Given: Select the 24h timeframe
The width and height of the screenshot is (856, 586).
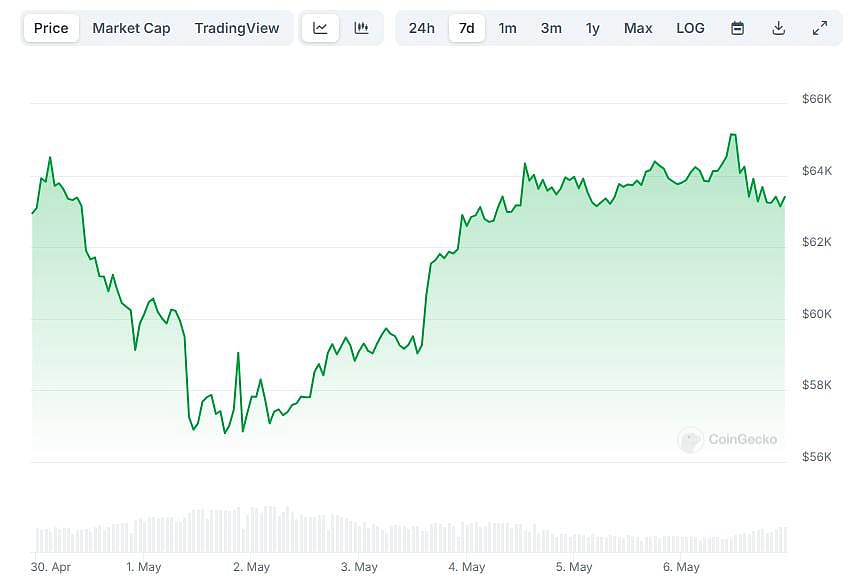Looking at the screenshot, I should (422, 28).
